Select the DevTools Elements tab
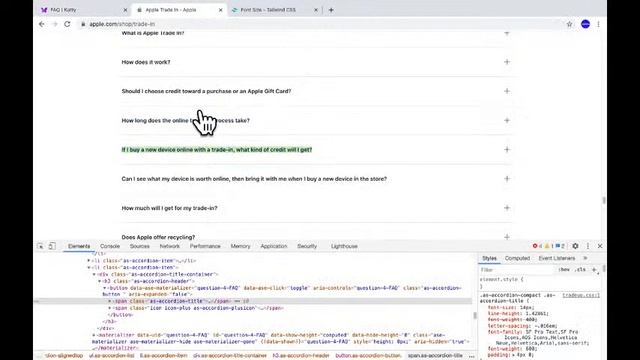Image resolution: width=640 pixels, height=360 pixels. pos(79,246)
